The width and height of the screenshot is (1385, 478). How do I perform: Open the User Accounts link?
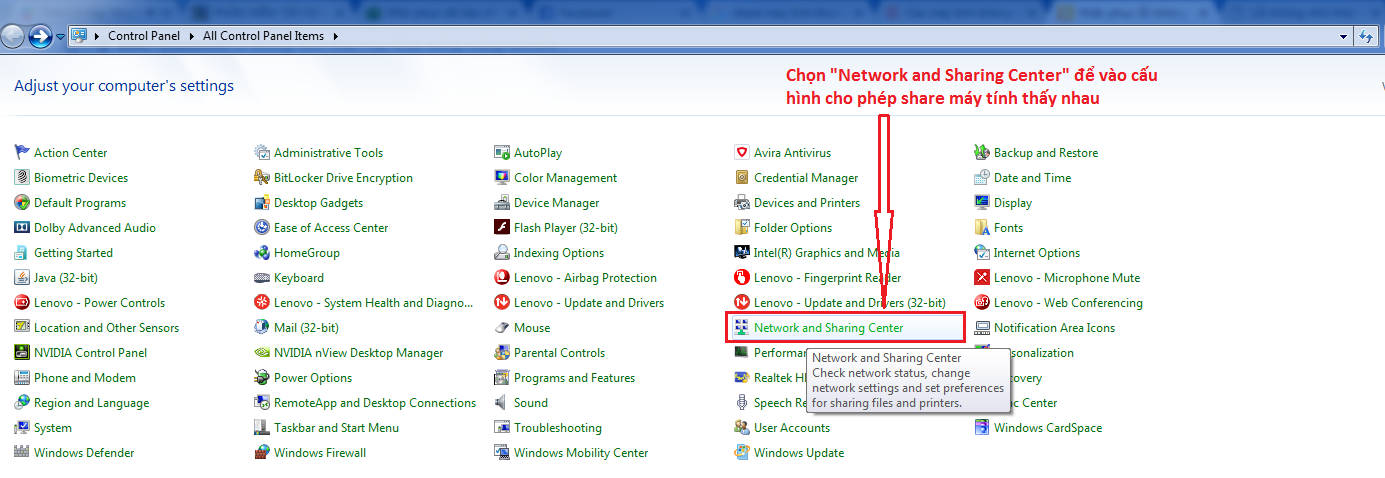coord(791,428)
